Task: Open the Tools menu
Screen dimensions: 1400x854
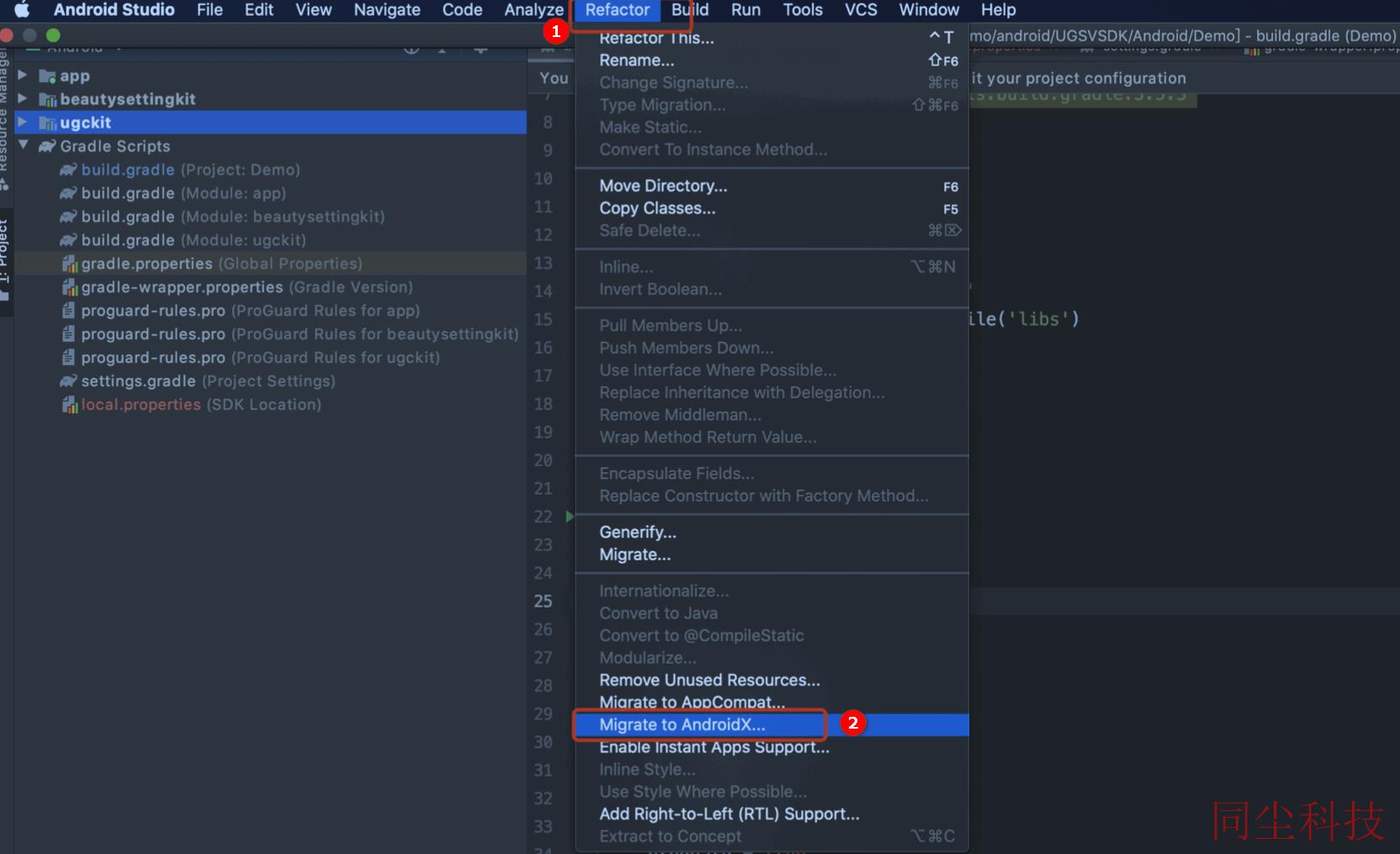Action: click(x=803, y=10)
